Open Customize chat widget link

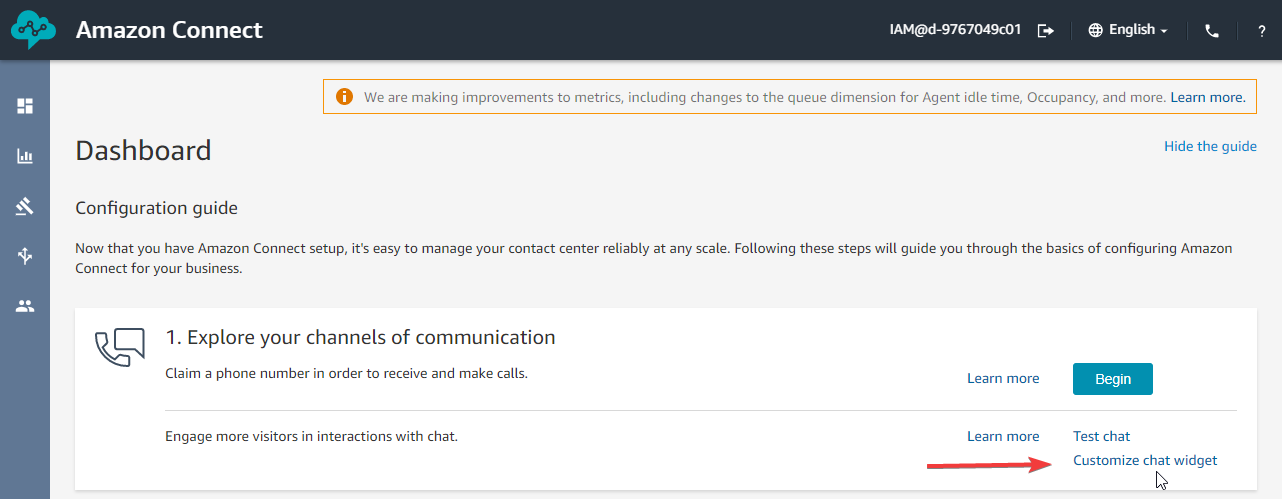click(x=1145, y=460)
